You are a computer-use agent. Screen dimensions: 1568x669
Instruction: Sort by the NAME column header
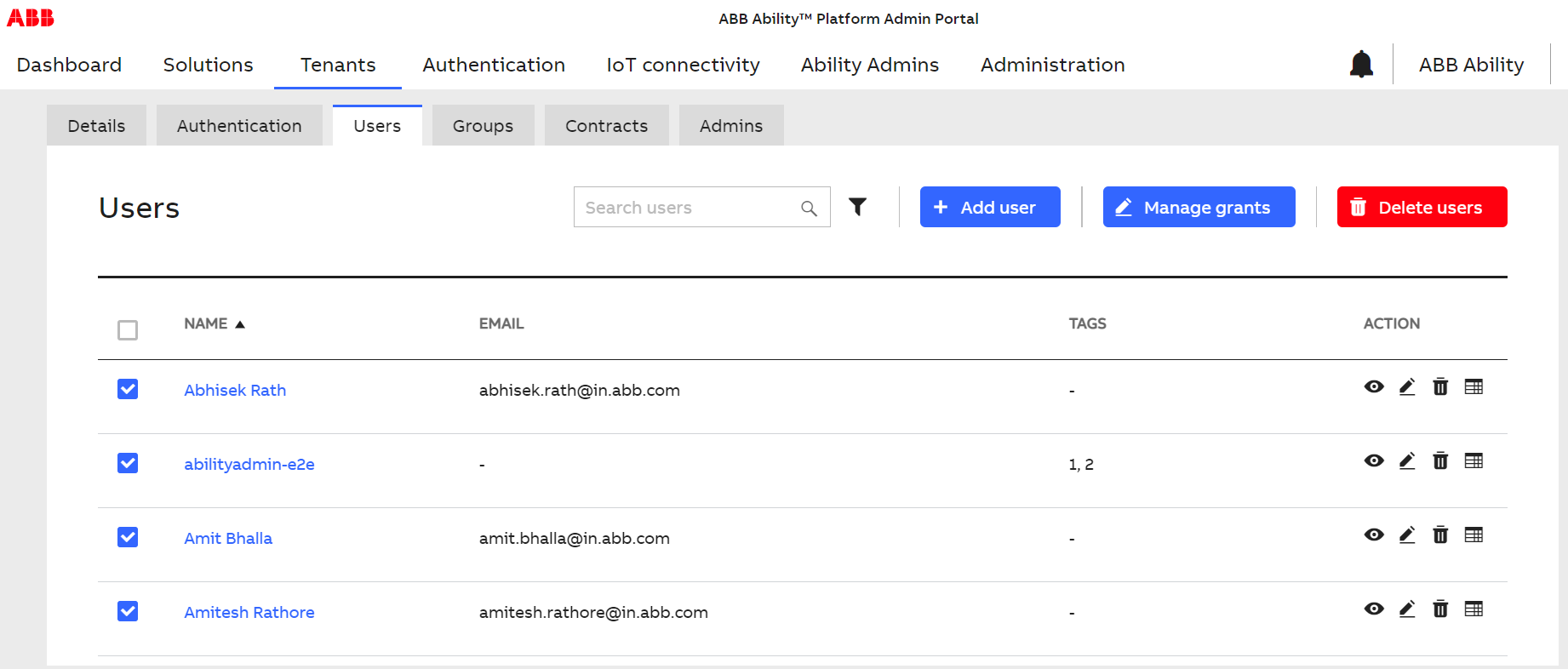pos(215,323)
